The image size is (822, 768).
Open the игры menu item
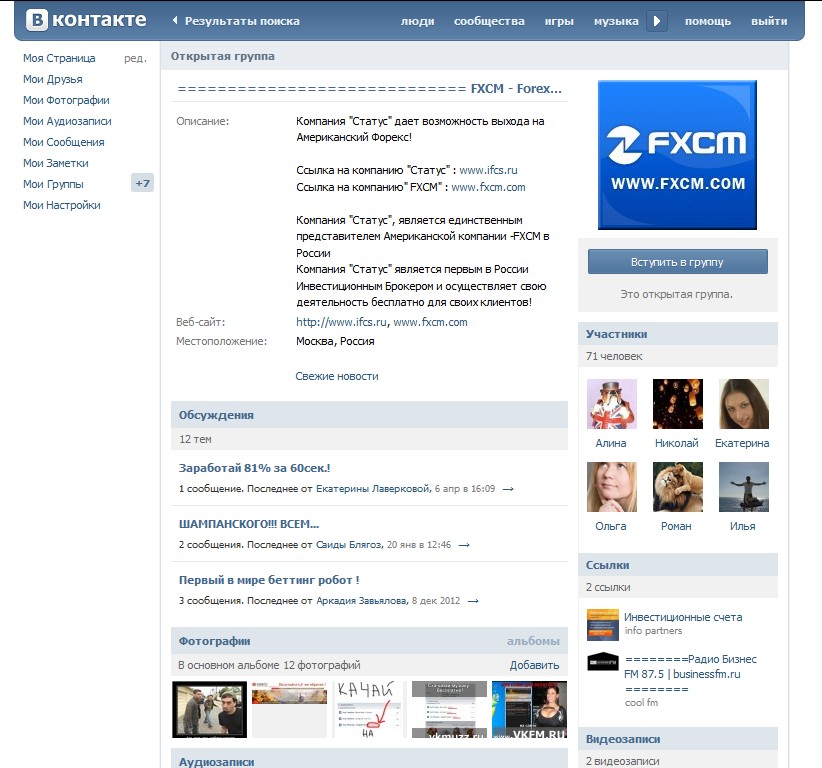[559, 21]
